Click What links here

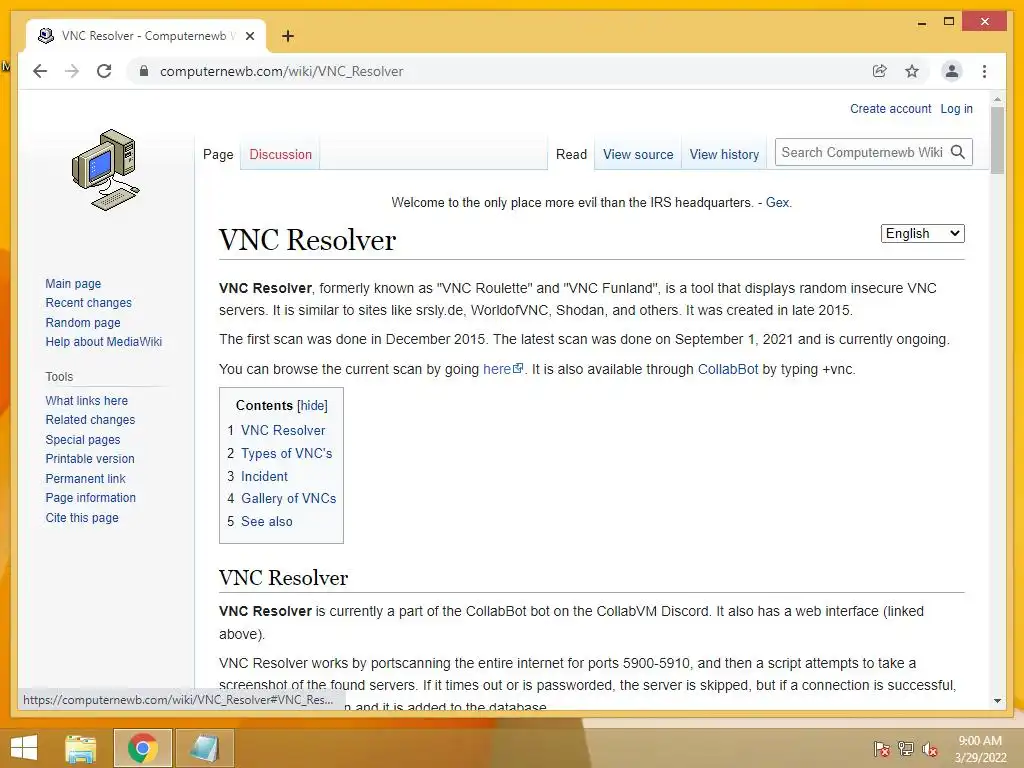[86, 400]
